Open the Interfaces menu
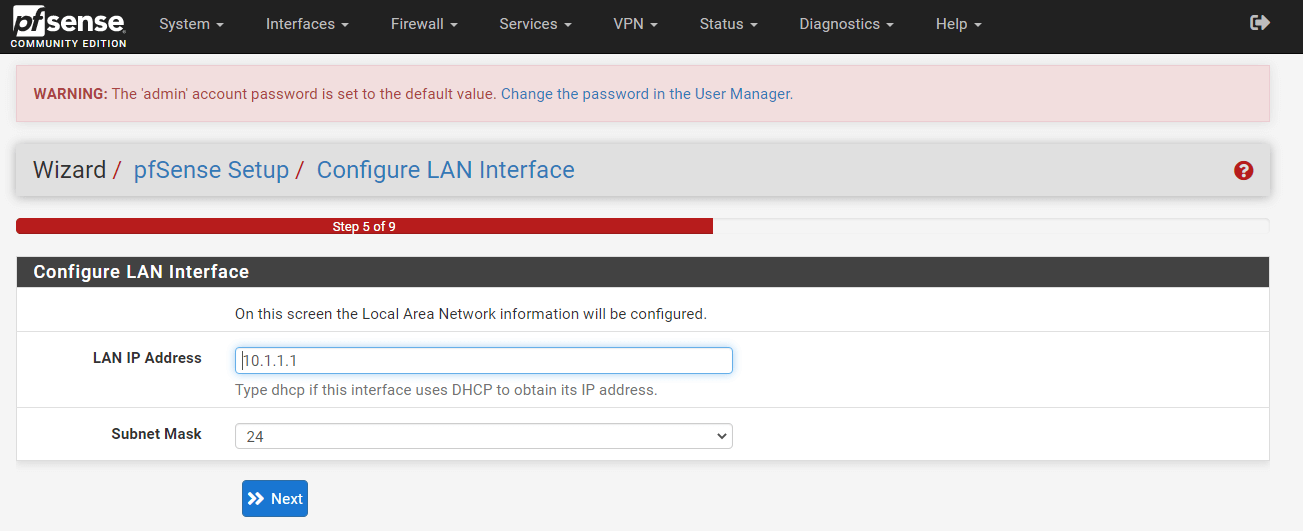 point(307,24)
